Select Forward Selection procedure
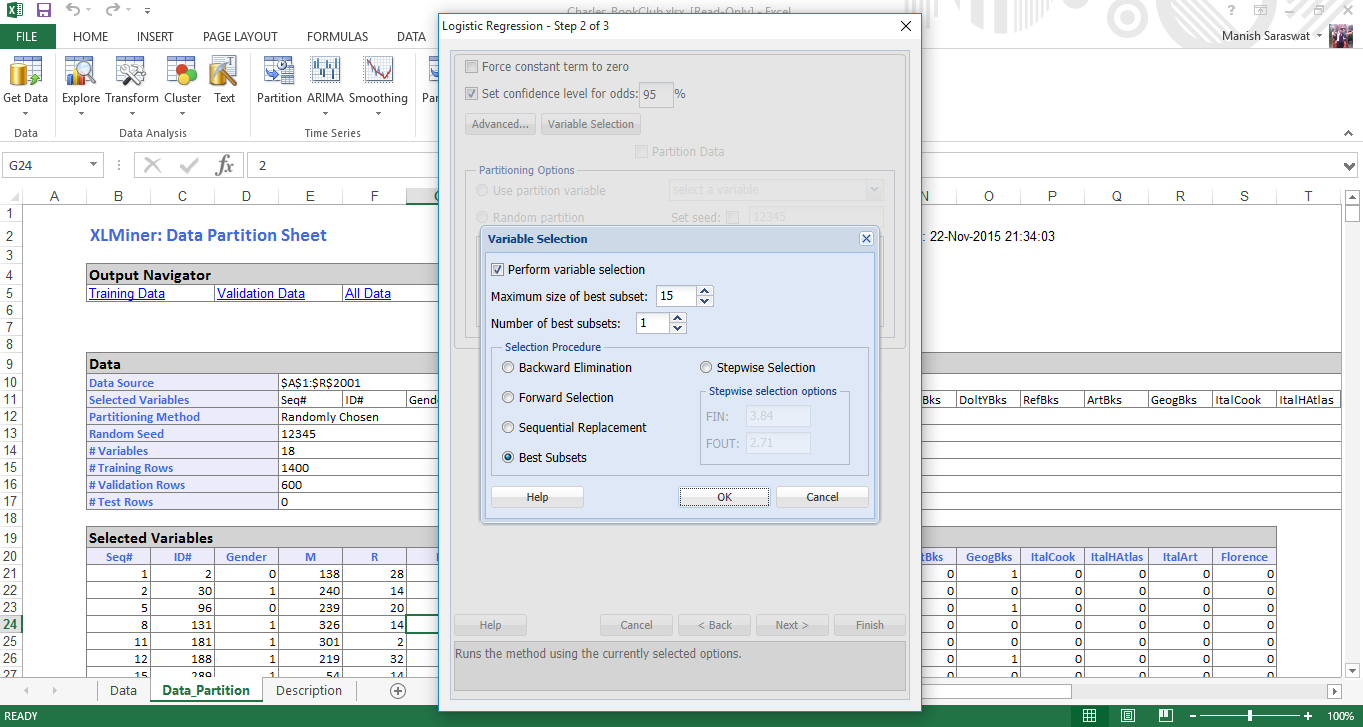1363x727 pixels. (x=508, y=398)
